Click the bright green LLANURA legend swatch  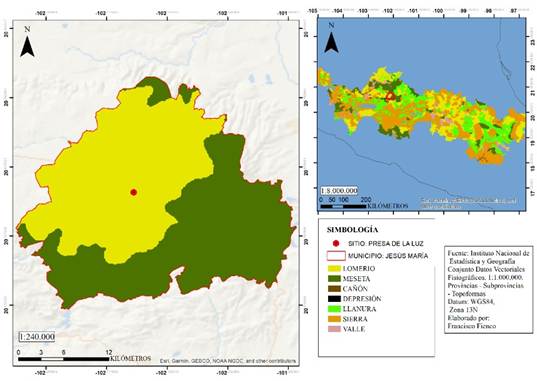(334, 309)
